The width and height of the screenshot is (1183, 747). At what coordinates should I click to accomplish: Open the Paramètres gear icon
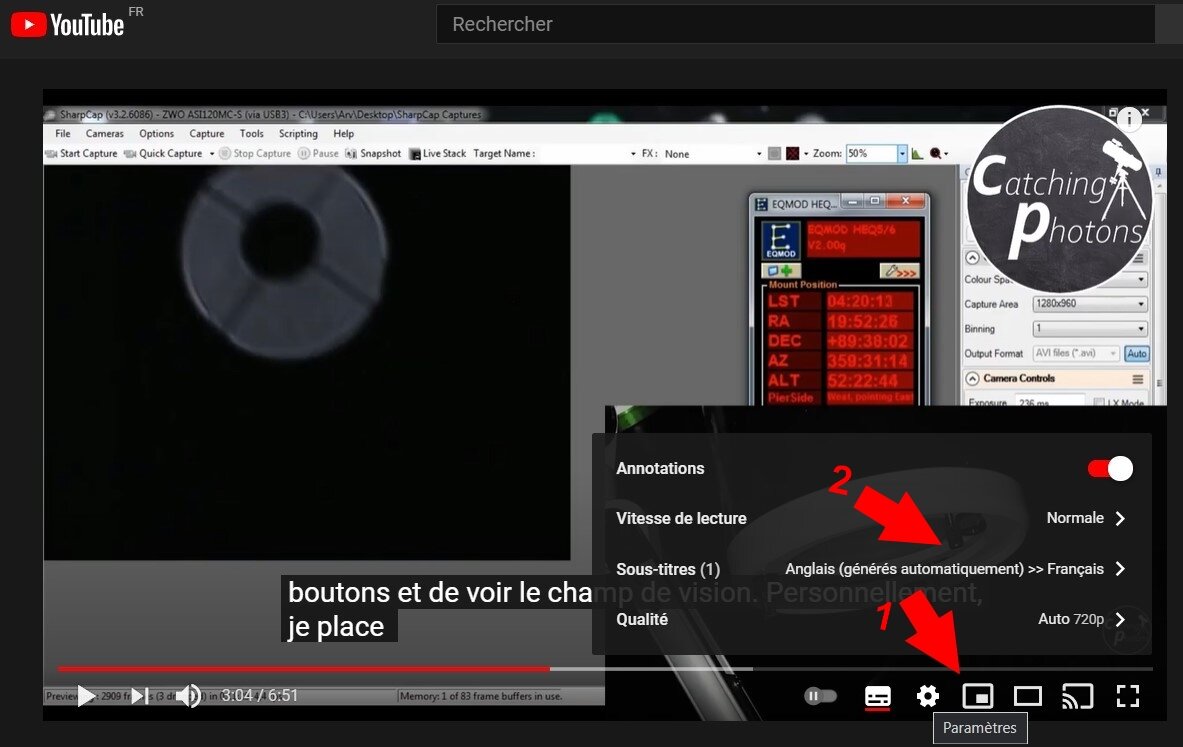click(x=927, y=696)
